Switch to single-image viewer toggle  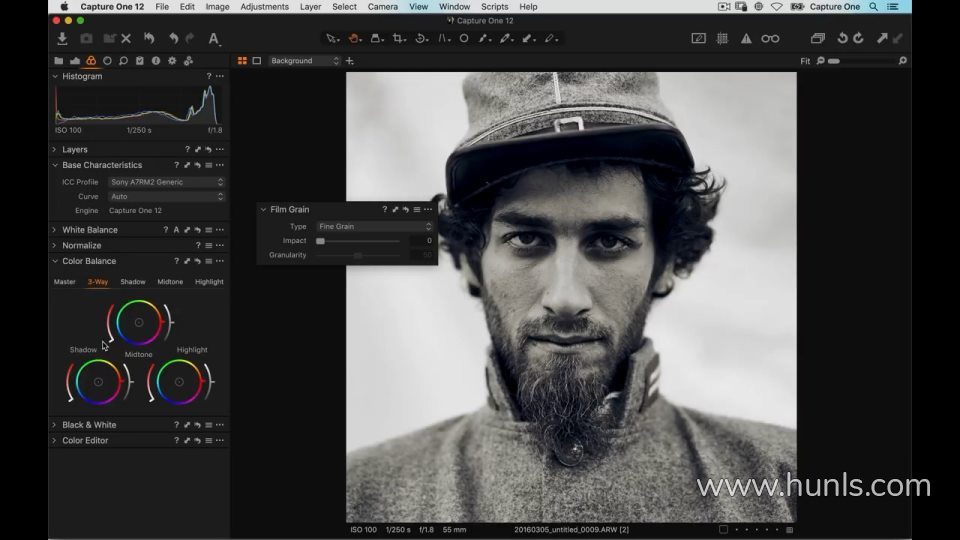pyautogui.click(x=257, y=61)
